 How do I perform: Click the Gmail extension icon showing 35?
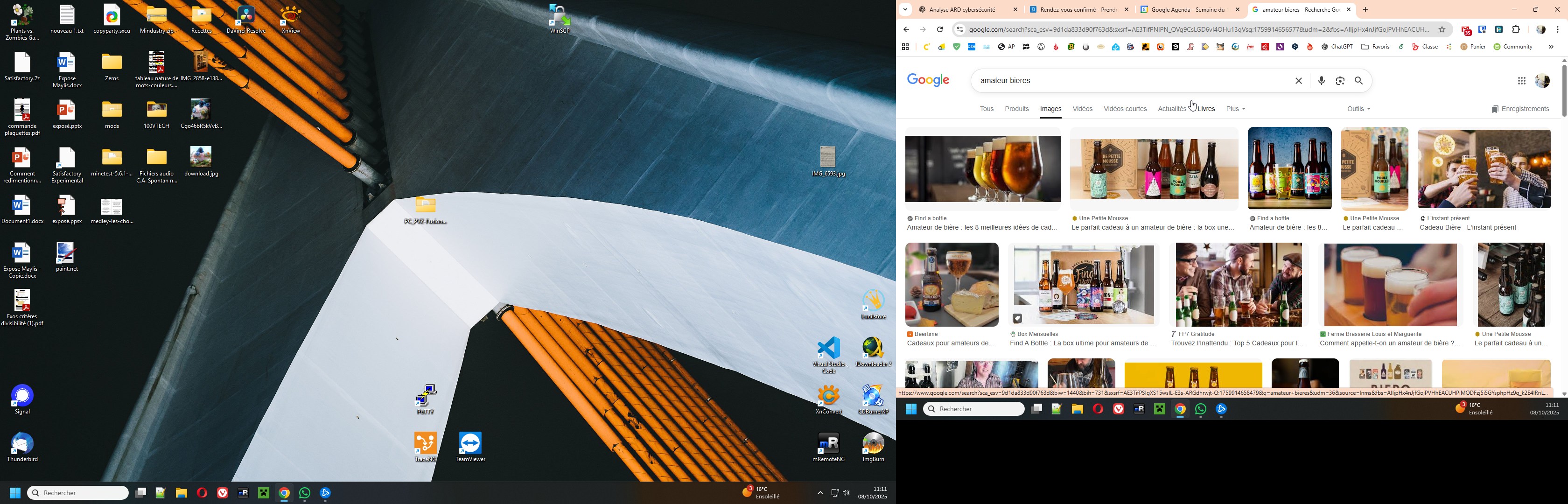click(x=1466, y=30)
